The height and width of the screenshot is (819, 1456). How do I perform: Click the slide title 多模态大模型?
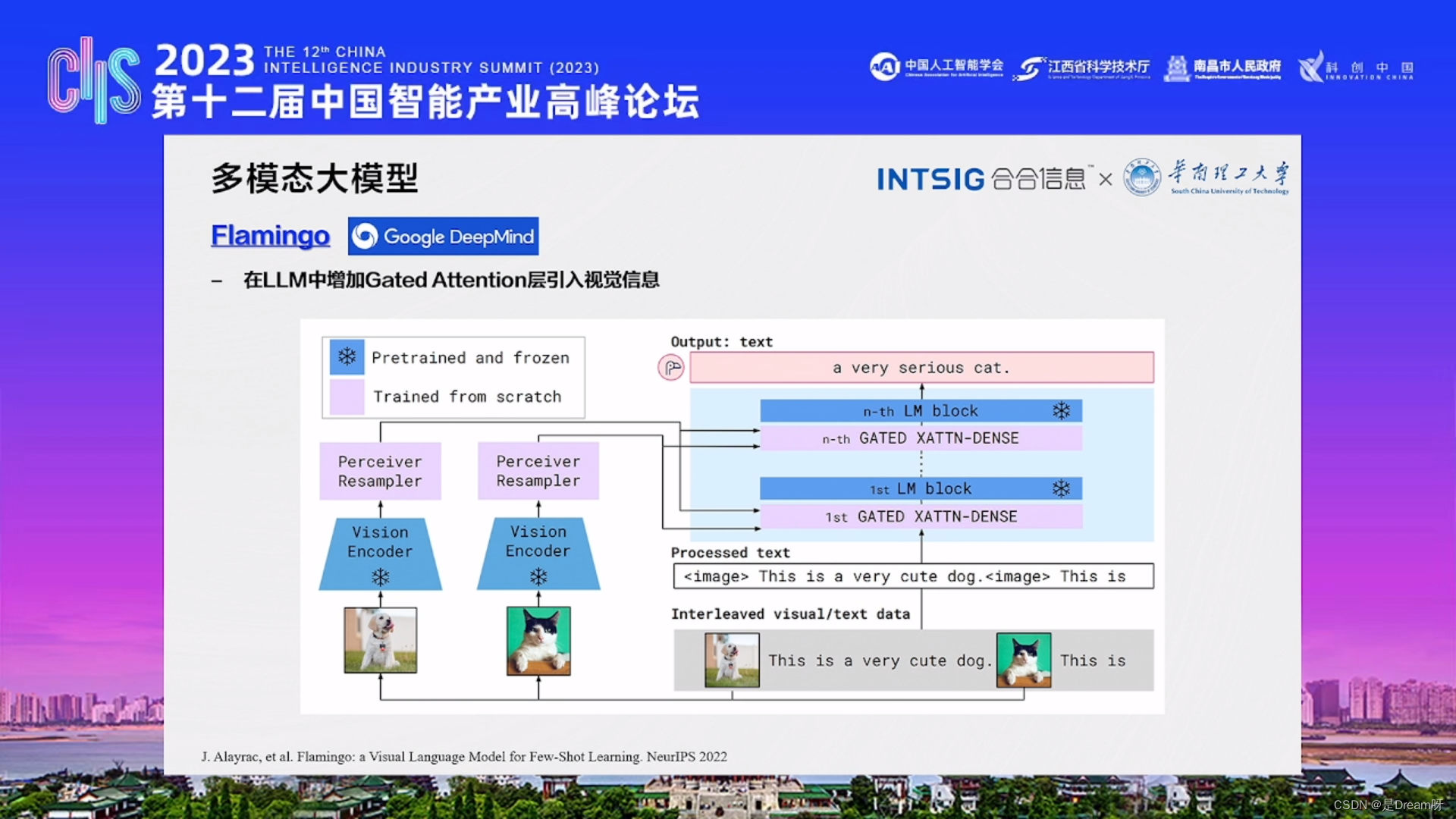315,178
